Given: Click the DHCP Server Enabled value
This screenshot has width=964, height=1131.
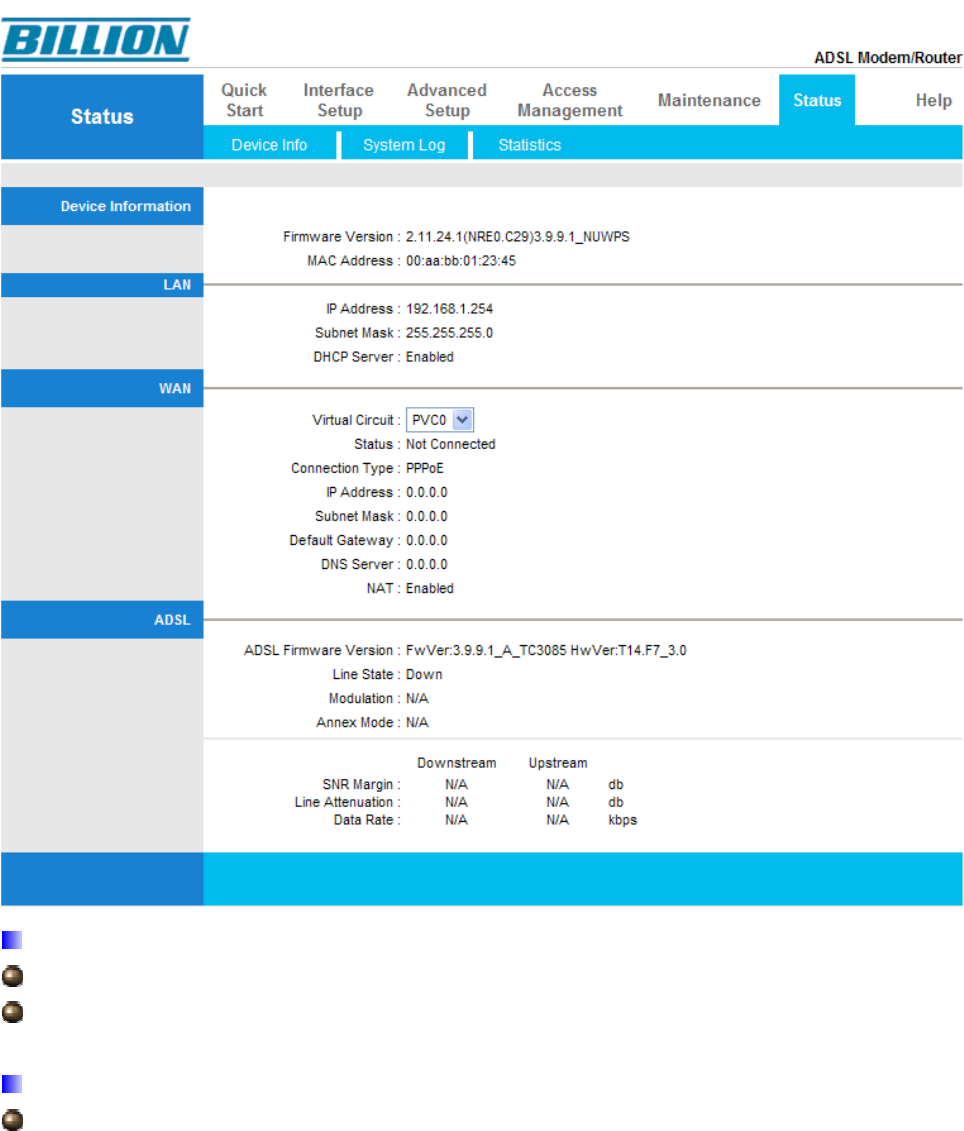Looking at the screenshot, I should (429, 357).
